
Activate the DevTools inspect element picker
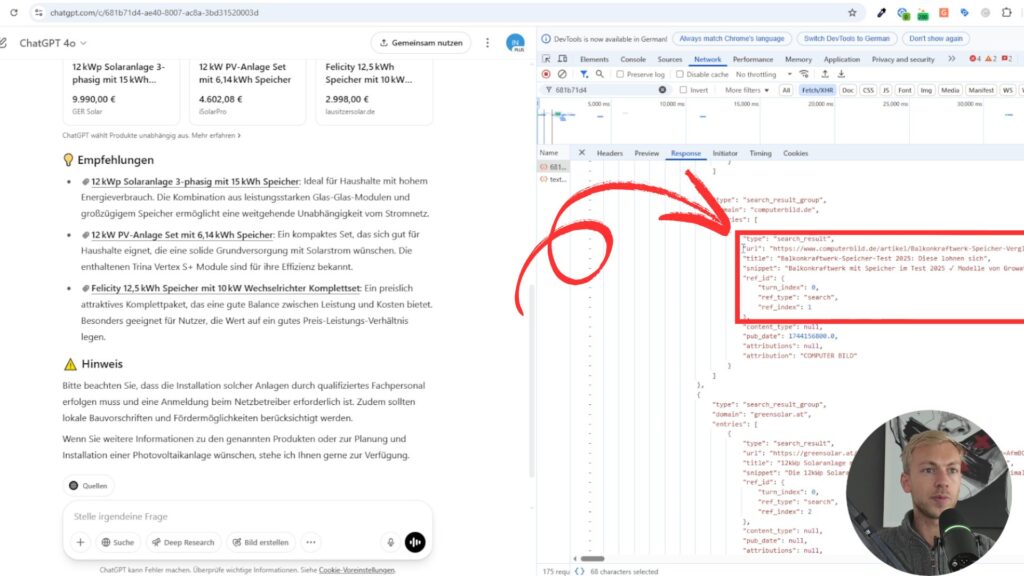(x=547, y=59)
